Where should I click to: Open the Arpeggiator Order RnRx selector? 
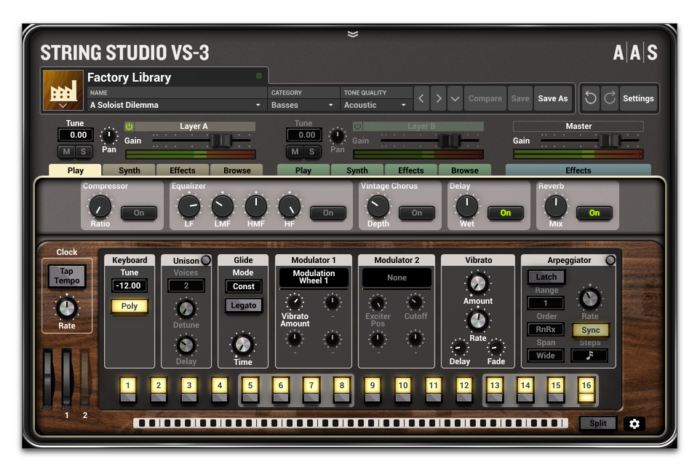[546, 330]
